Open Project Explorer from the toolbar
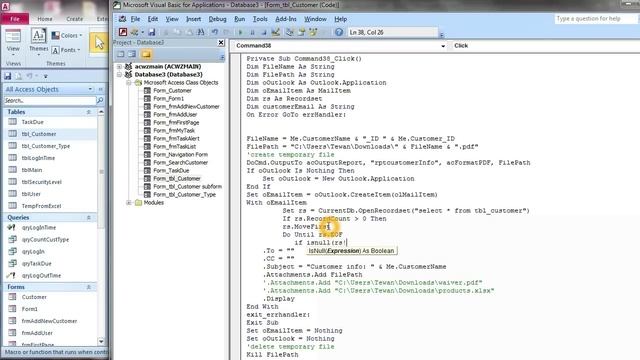640x360 pixels. click(289, 32)
